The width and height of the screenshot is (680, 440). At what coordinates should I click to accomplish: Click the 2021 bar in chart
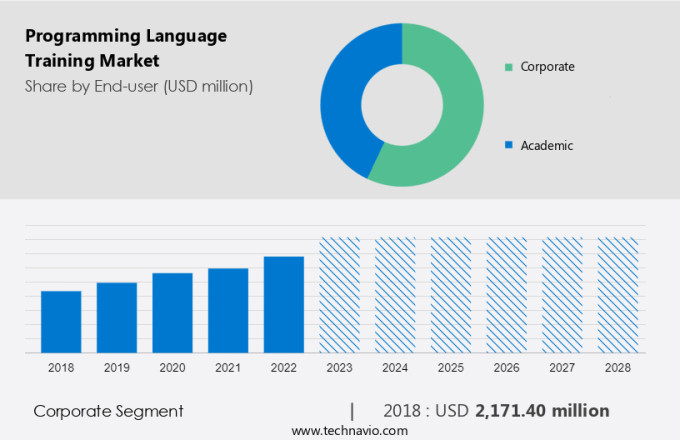[x=228, y=310]
